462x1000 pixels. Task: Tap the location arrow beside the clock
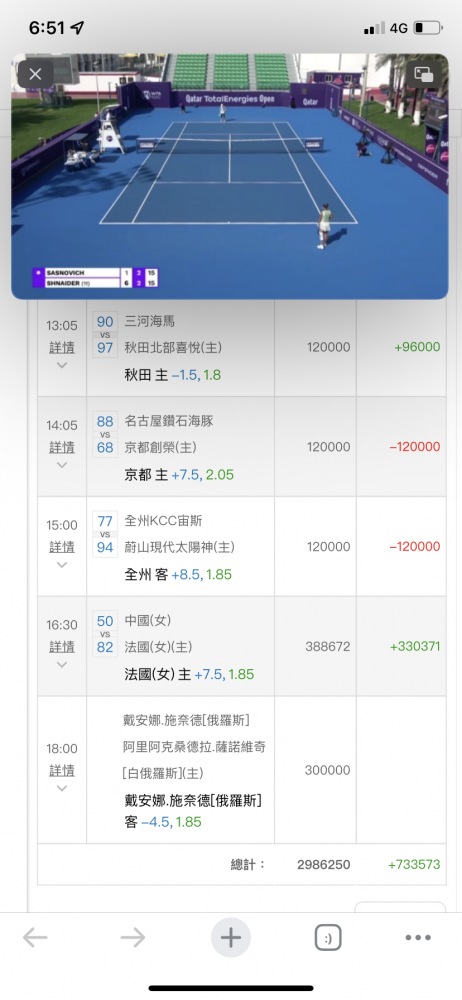coord(77,28)
